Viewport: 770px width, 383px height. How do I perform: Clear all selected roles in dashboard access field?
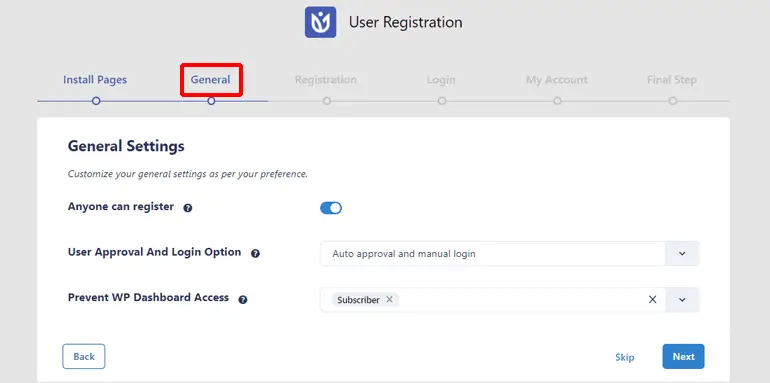click(652, 300)
